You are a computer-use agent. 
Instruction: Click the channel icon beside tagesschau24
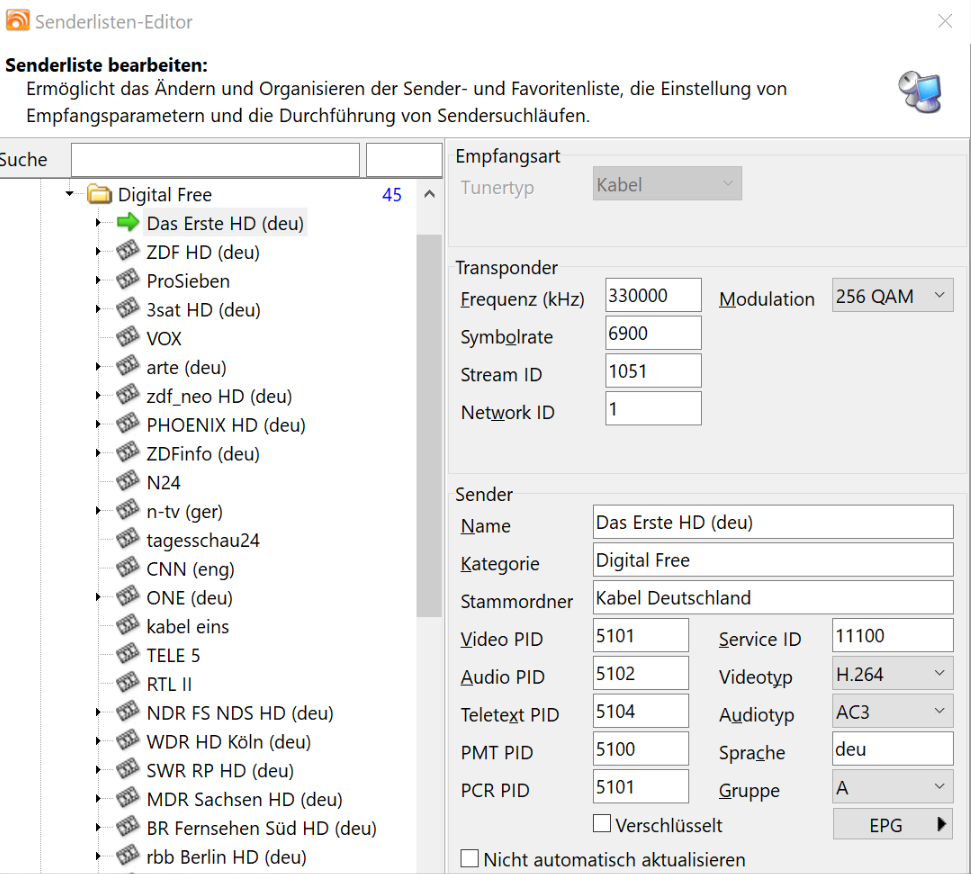128,539
